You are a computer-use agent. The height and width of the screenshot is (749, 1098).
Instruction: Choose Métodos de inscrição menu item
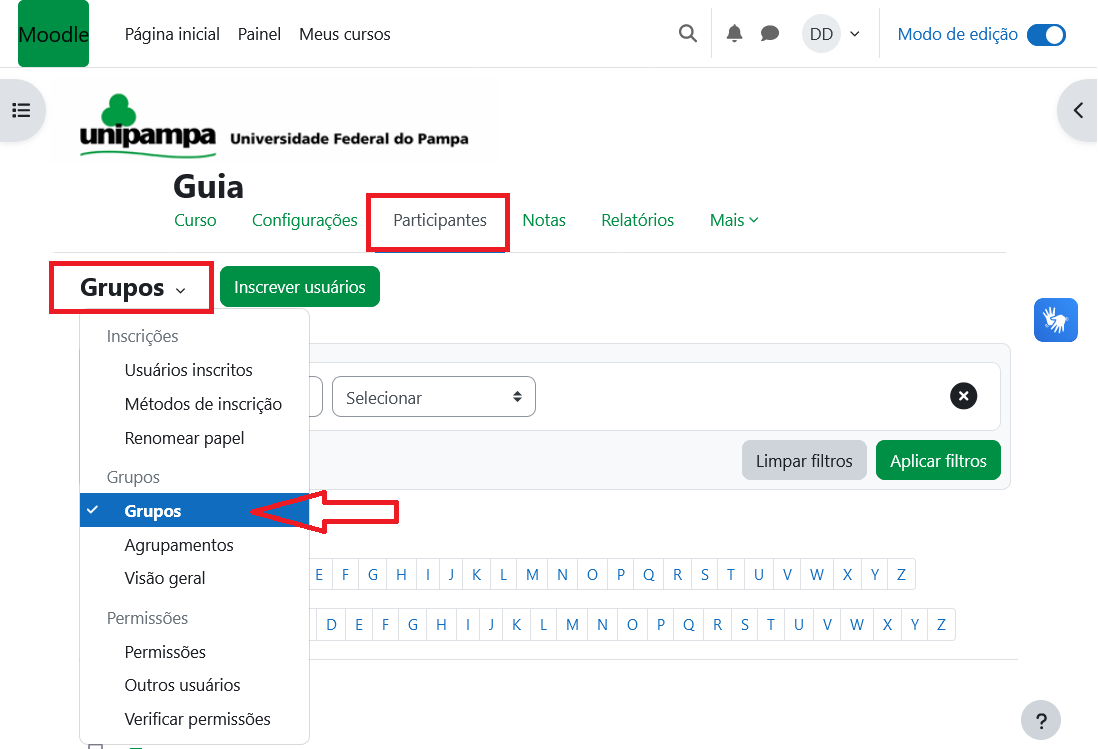[203, 404]
